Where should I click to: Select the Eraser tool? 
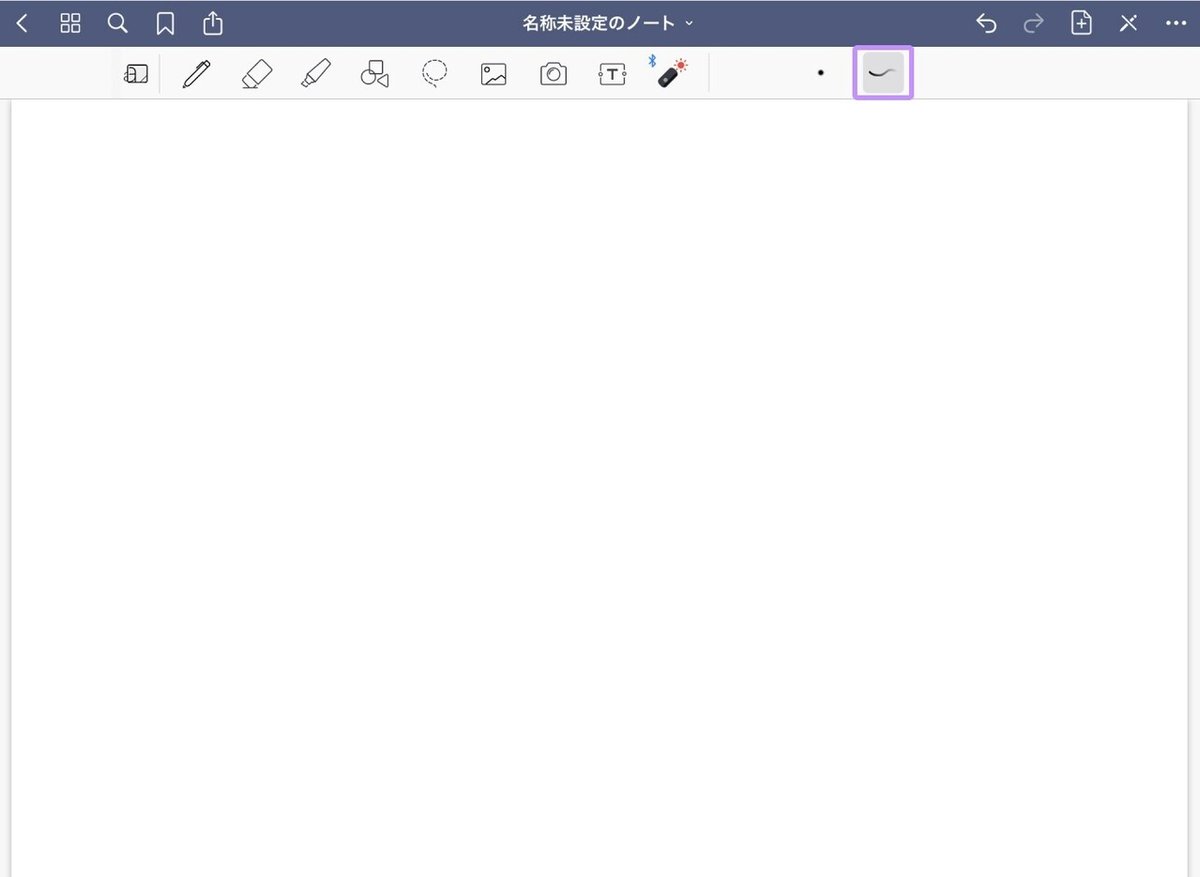(x=257, y=74)
